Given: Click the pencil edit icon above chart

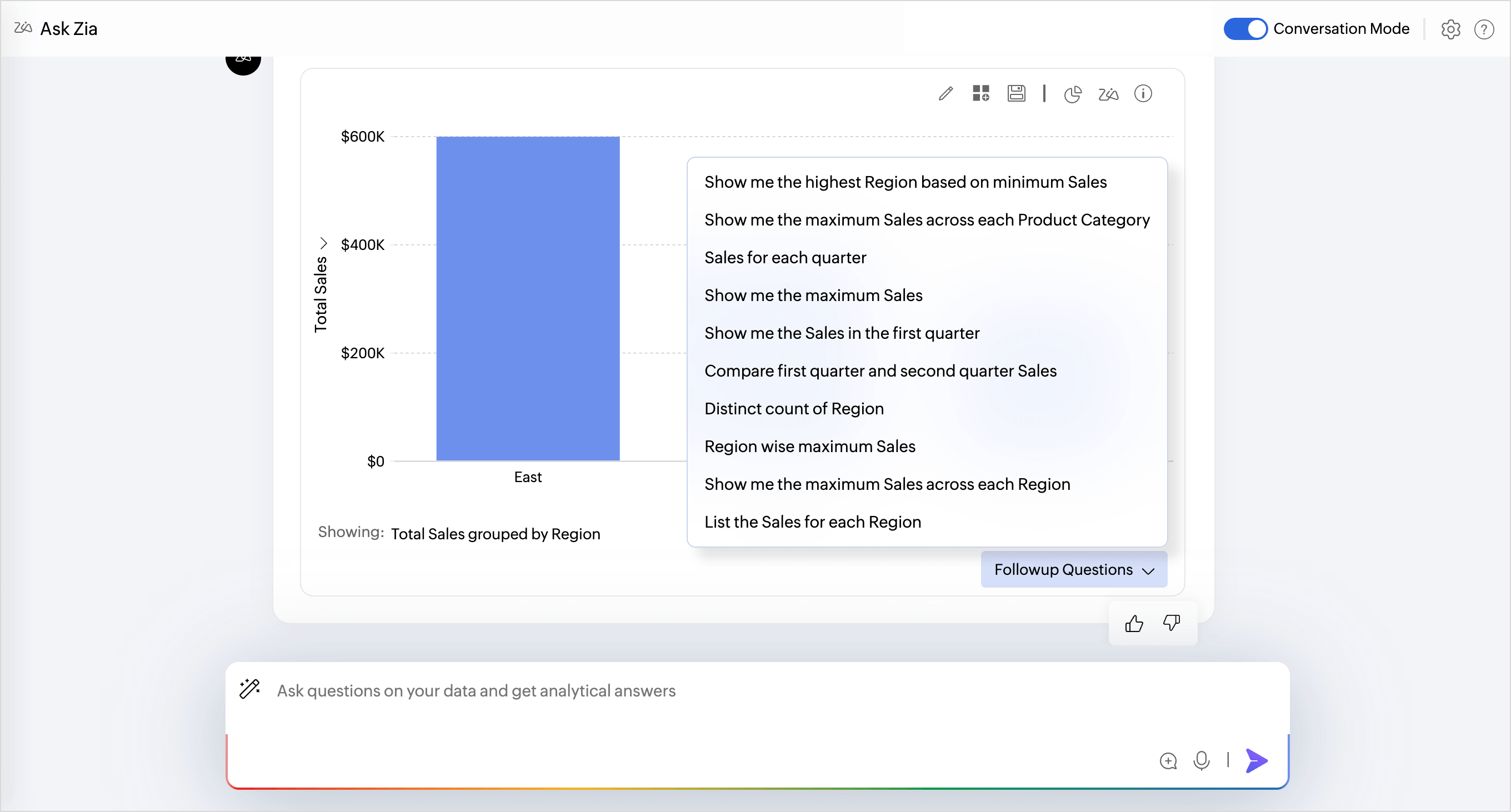Looking at the screenshot, I should tap(945, 94).
